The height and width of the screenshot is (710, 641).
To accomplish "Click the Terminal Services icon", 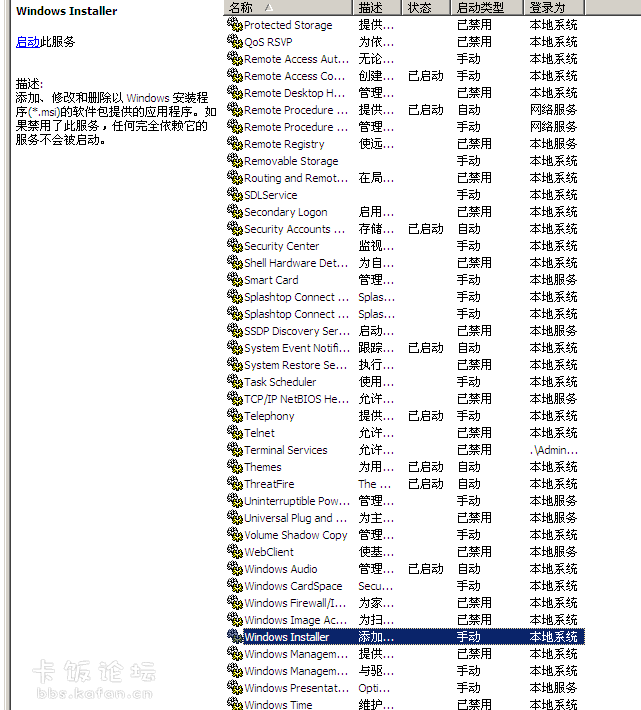I will [234, 450].
